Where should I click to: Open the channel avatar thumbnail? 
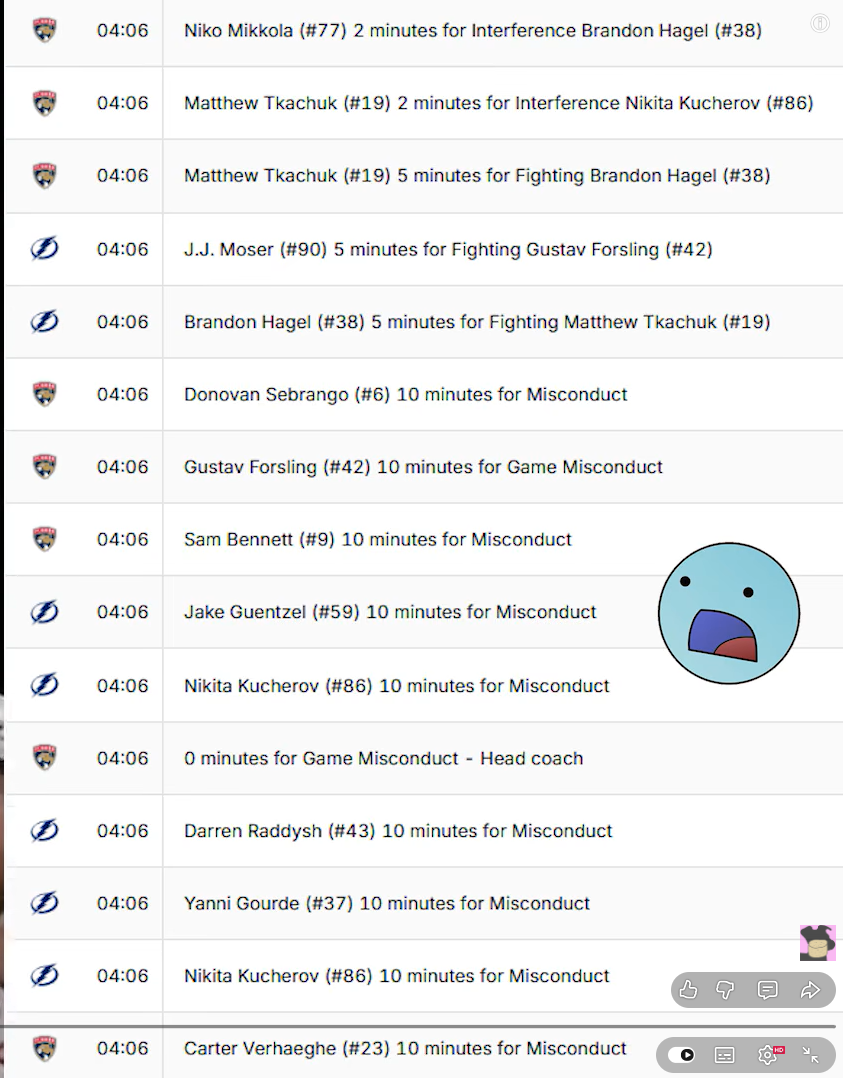[x=817, y=943]
